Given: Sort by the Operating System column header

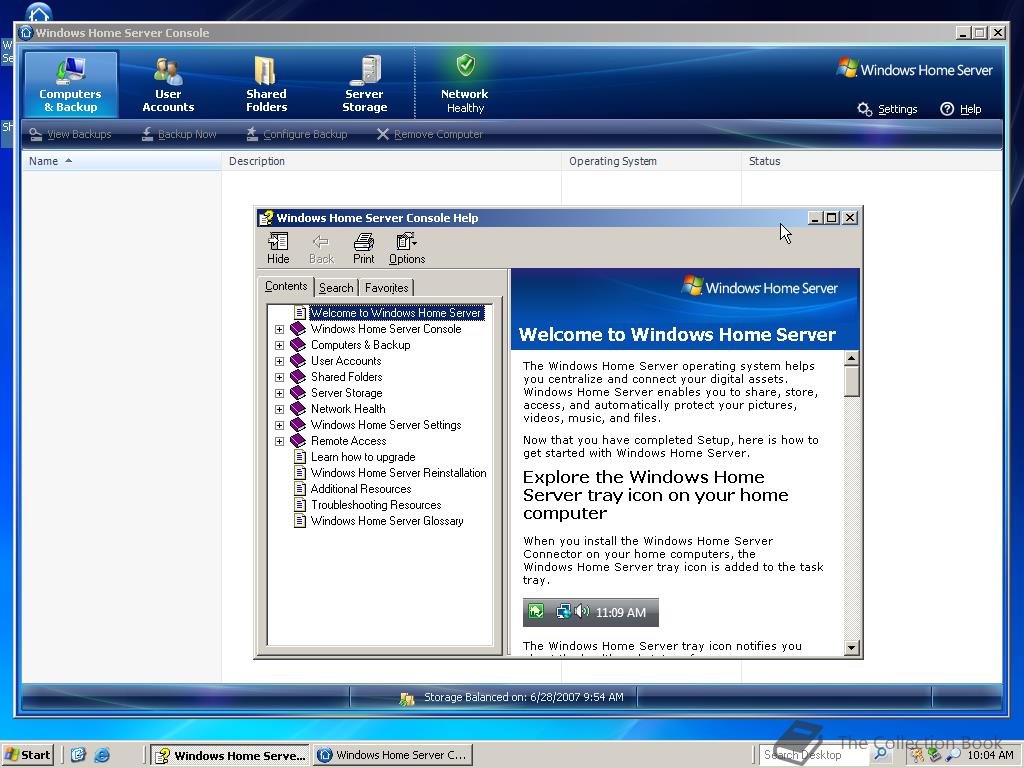Looking at the screenshot, I should [651, 161].
